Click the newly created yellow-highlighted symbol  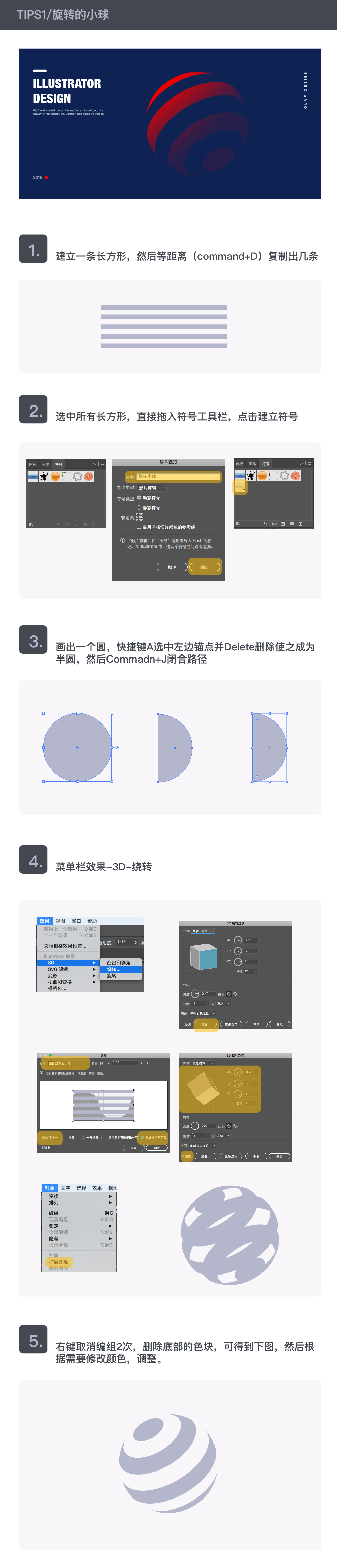(240, 487)
